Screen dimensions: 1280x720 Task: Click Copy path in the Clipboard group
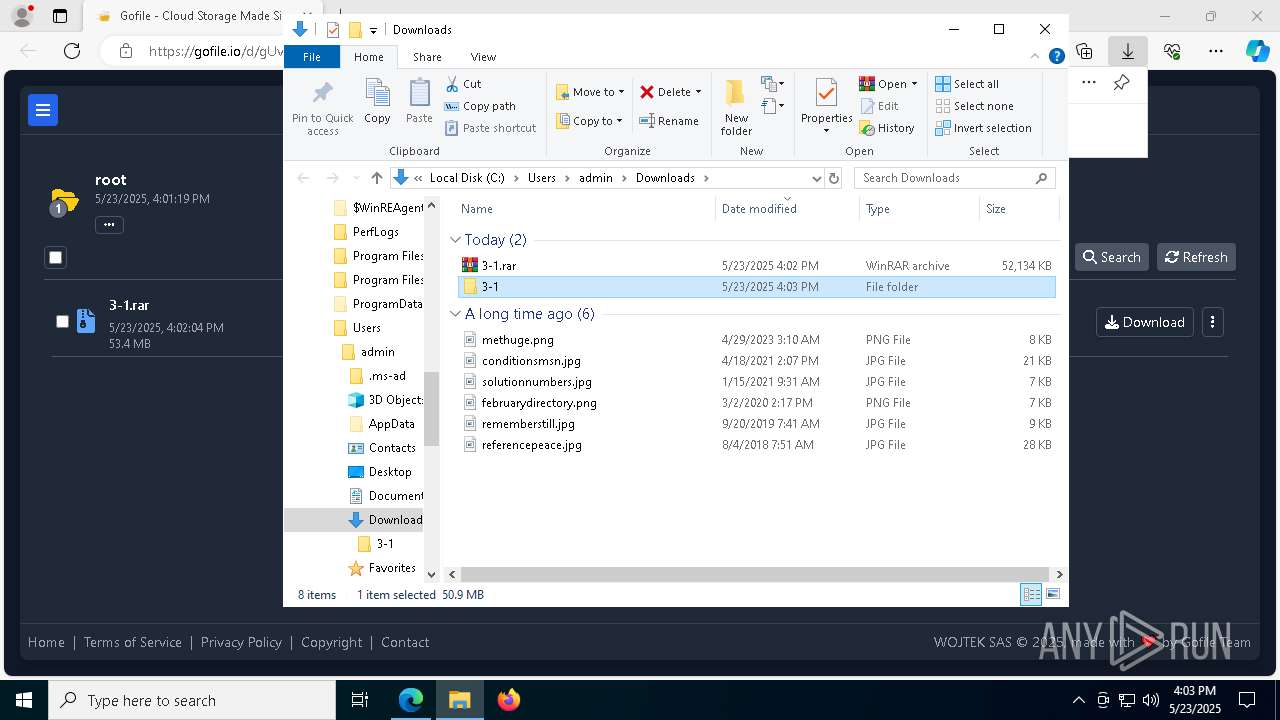(x=480, y=106)
